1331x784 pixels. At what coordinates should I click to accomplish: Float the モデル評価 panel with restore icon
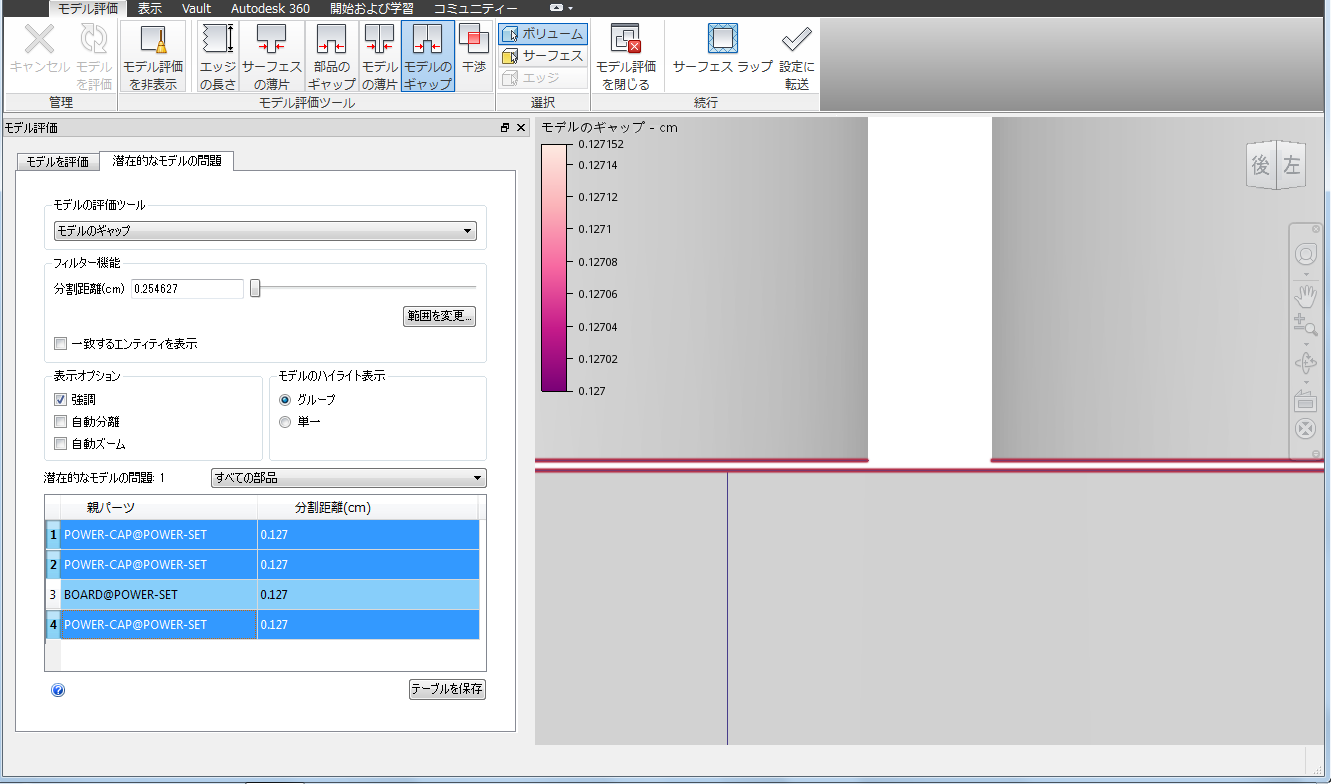505,128
